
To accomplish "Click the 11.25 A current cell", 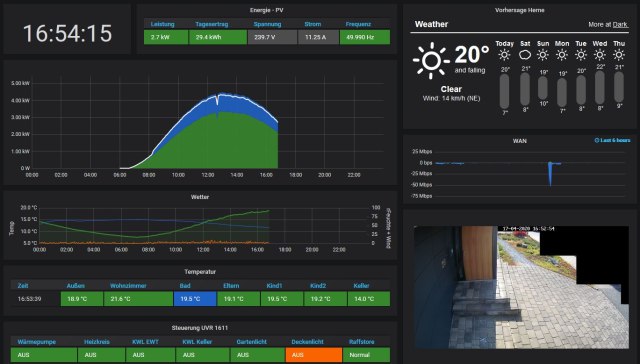I will point(318,37).
